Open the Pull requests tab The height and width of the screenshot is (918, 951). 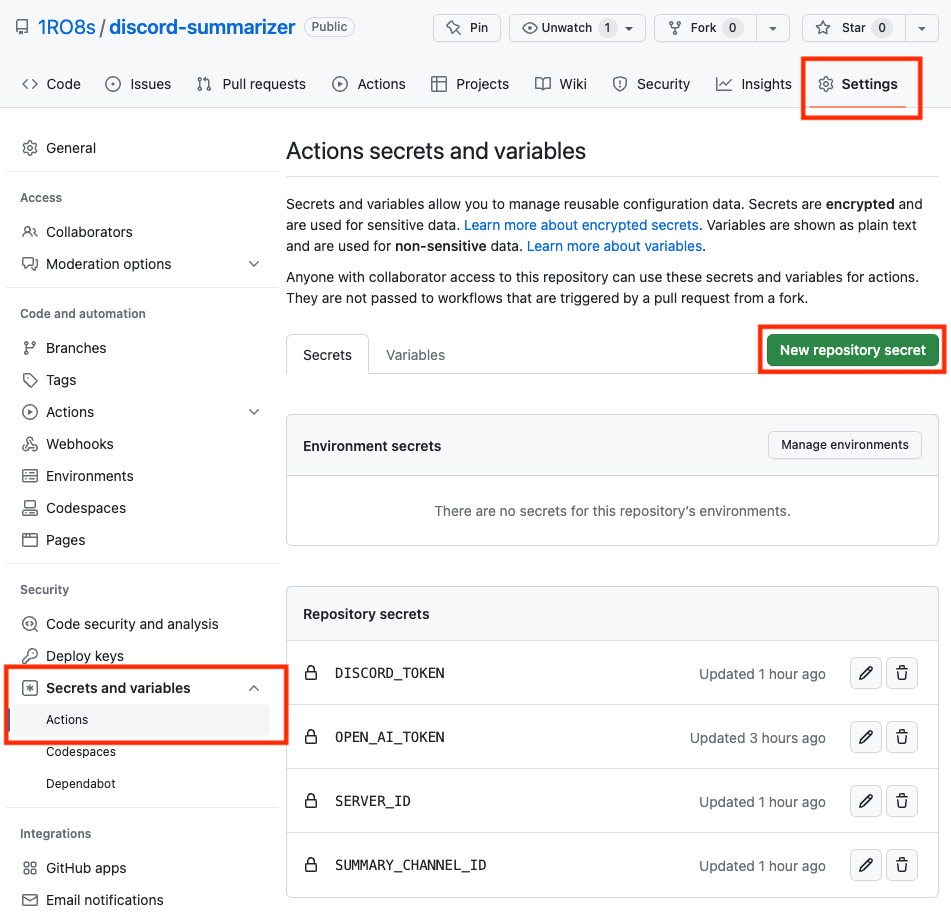(x=251, y=84)
